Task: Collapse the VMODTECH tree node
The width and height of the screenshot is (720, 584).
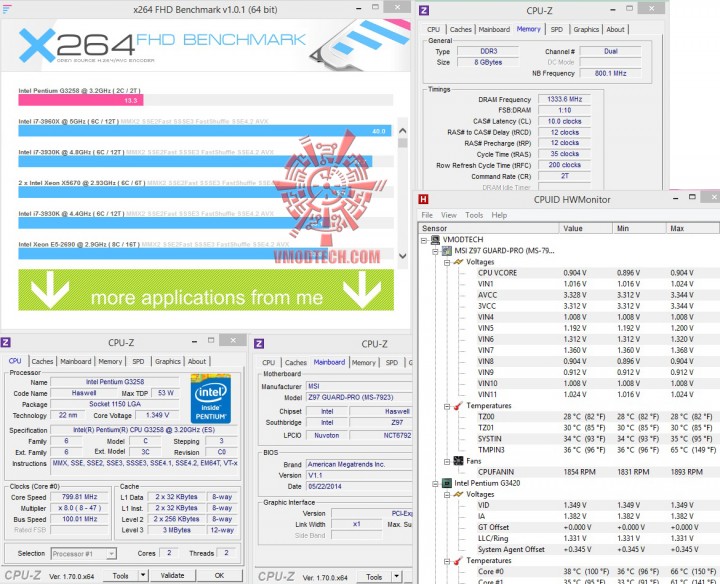Action: (424, 240)
